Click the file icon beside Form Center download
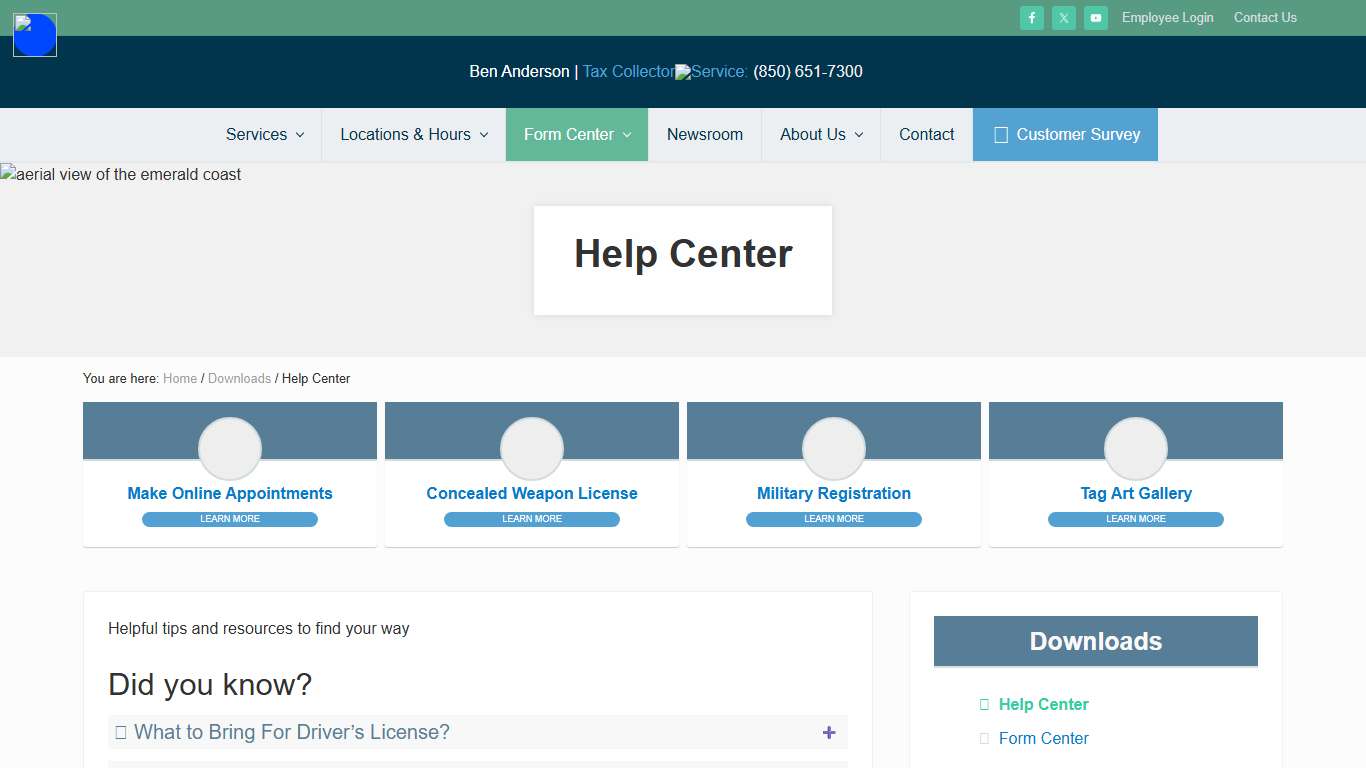Viewport: 1366px width, 768px height. (x=983, y=738)
